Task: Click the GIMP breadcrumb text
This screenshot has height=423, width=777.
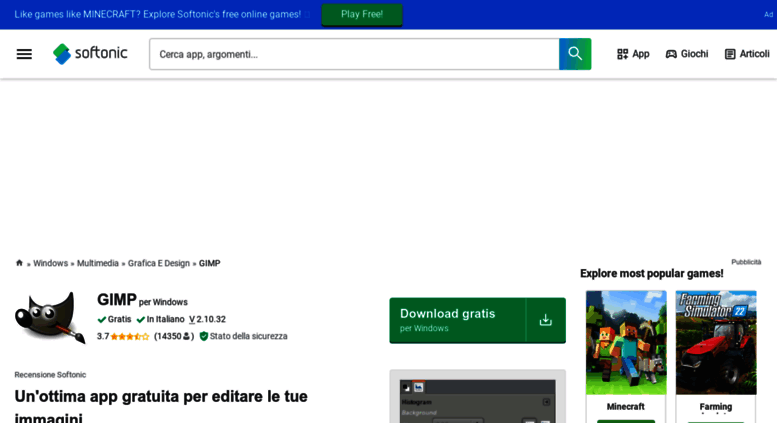Action: [x=210, y=263]
